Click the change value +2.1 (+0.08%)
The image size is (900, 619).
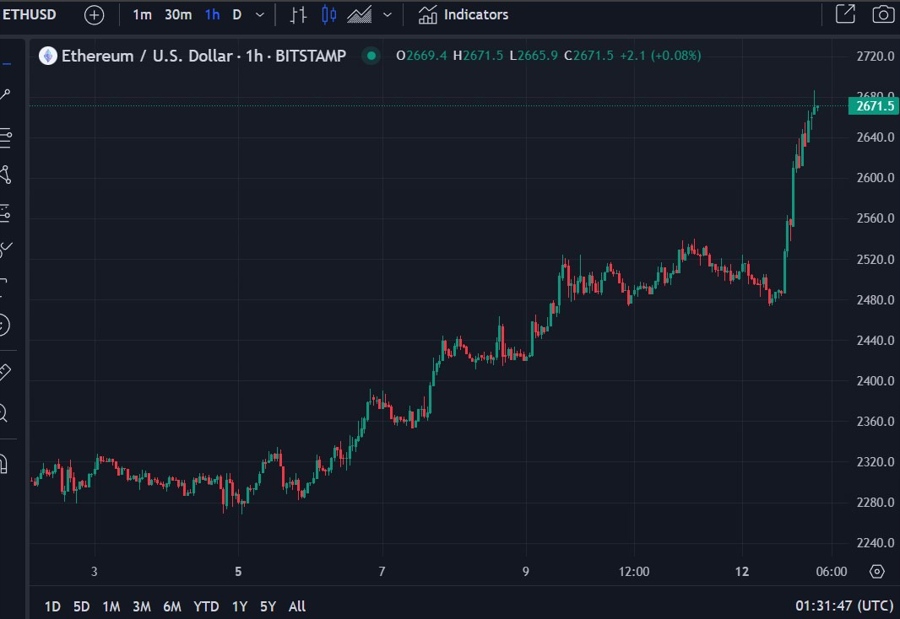(661, 56)
